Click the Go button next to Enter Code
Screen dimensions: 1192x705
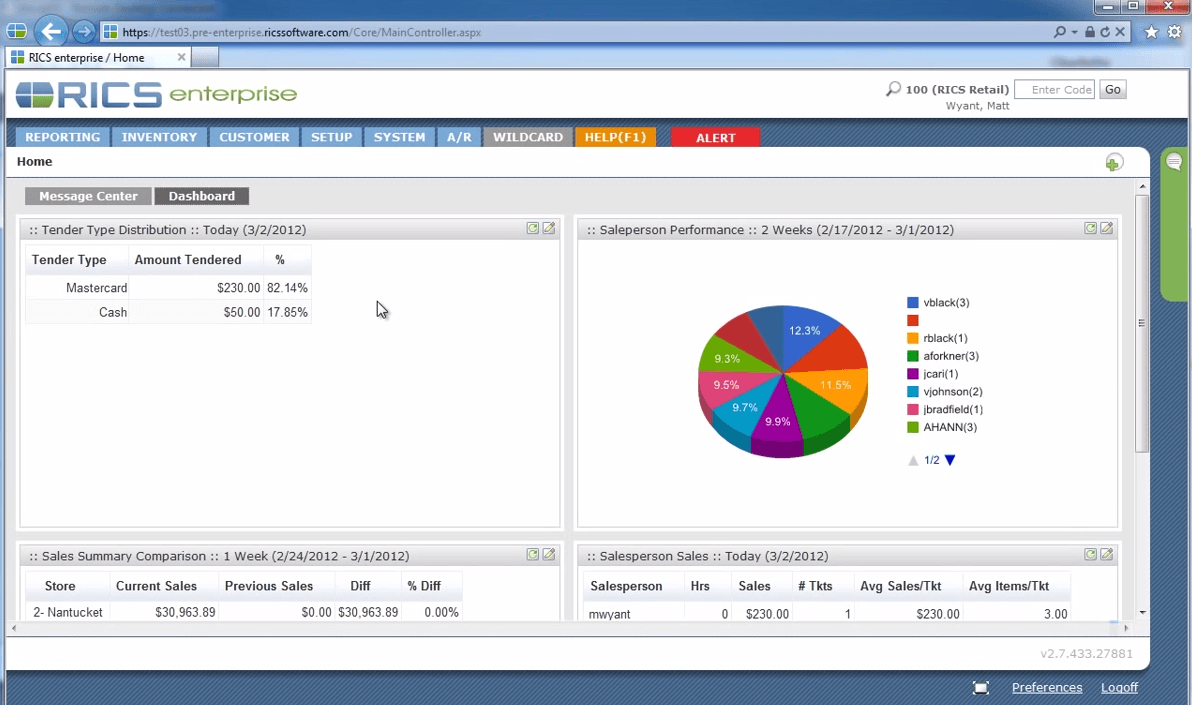pyautogui.click(x=1112, y=89)
